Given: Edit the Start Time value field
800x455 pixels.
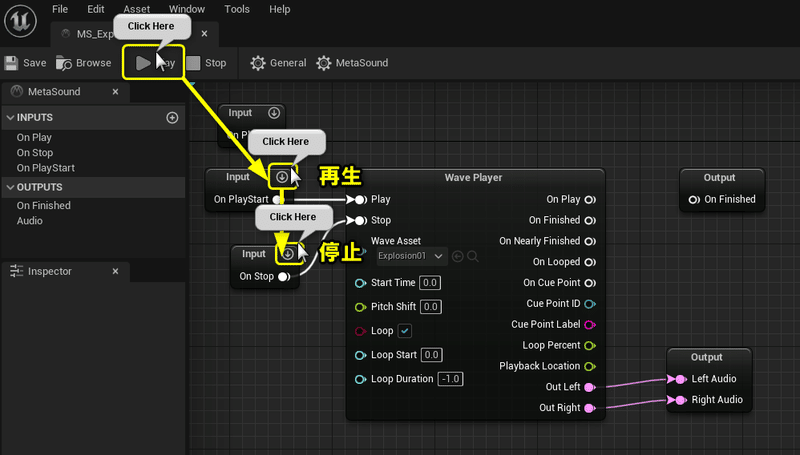Looking at the screenshot, I should [x=430, y=283].
